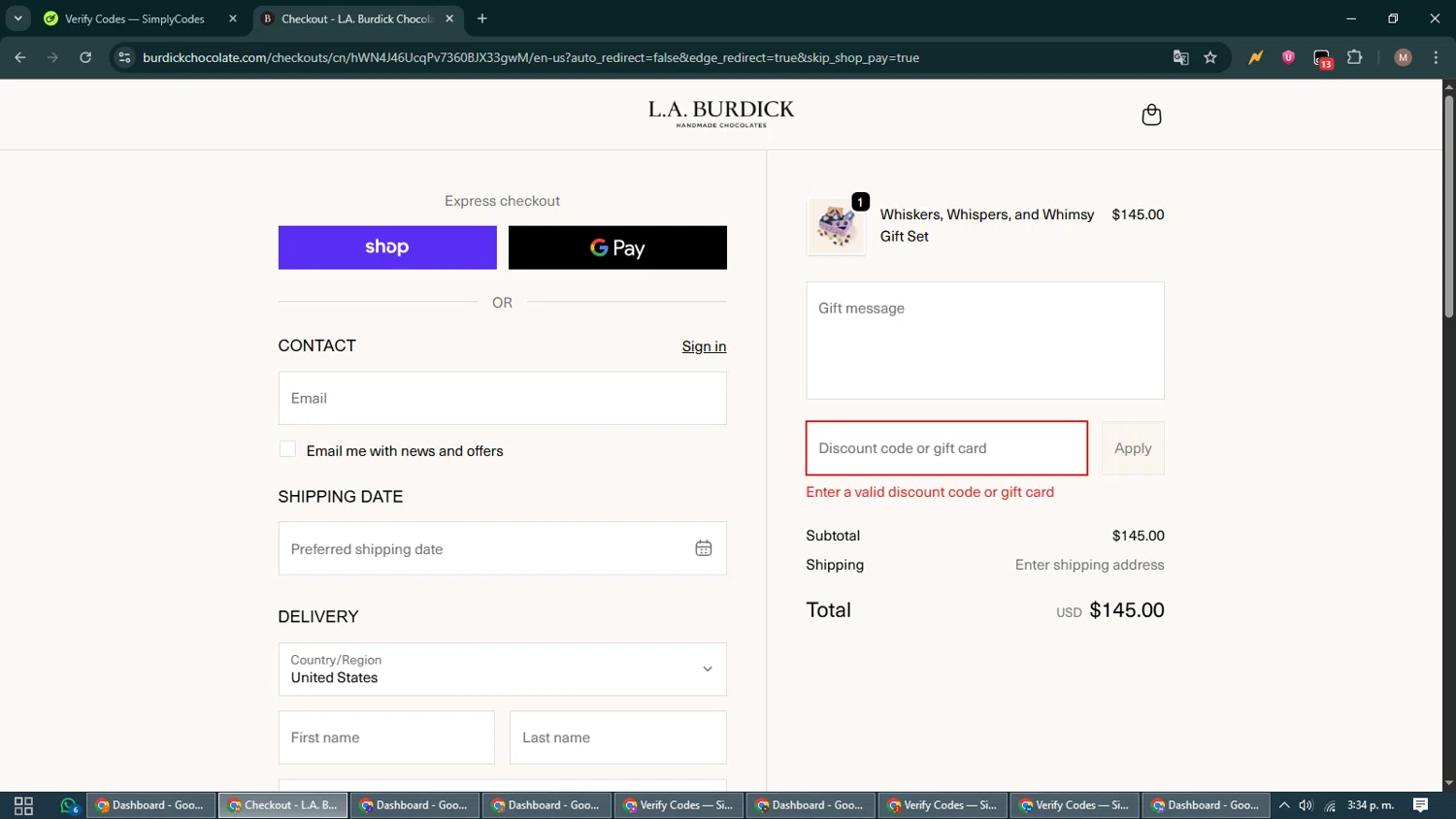Focus the First name field
This screenshot has height=819, width=1456.
(x=386, y=737)
